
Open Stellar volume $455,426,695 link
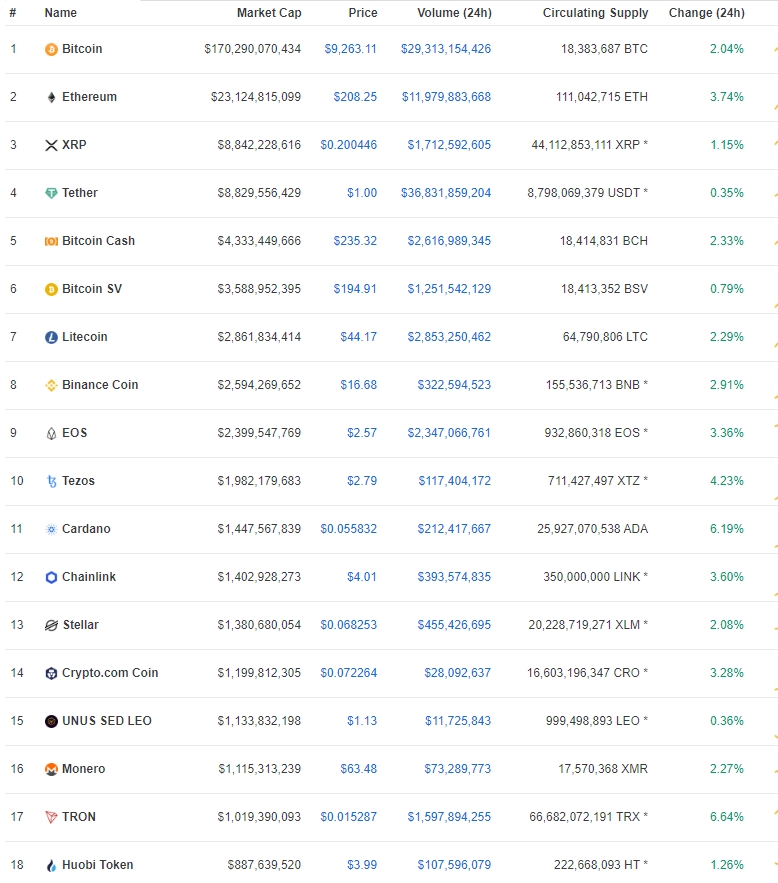coord(454,625)
